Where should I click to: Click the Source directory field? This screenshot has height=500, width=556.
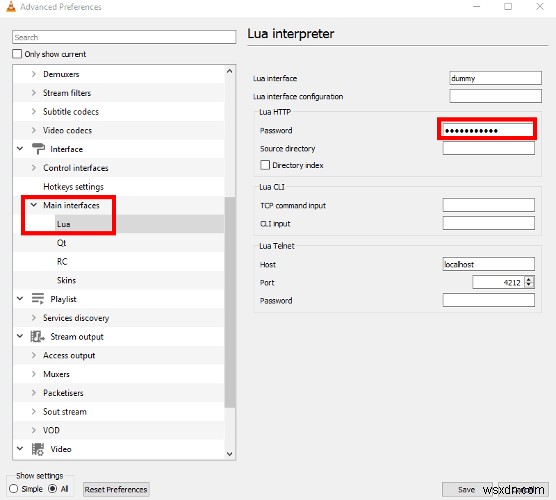[x=489, y=148]
